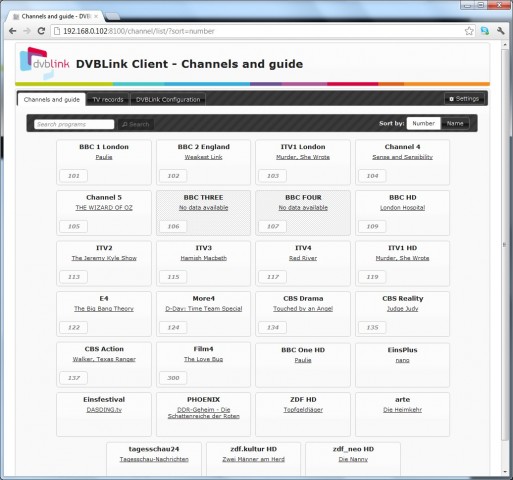Click channel number 109 box

(372, 226)
